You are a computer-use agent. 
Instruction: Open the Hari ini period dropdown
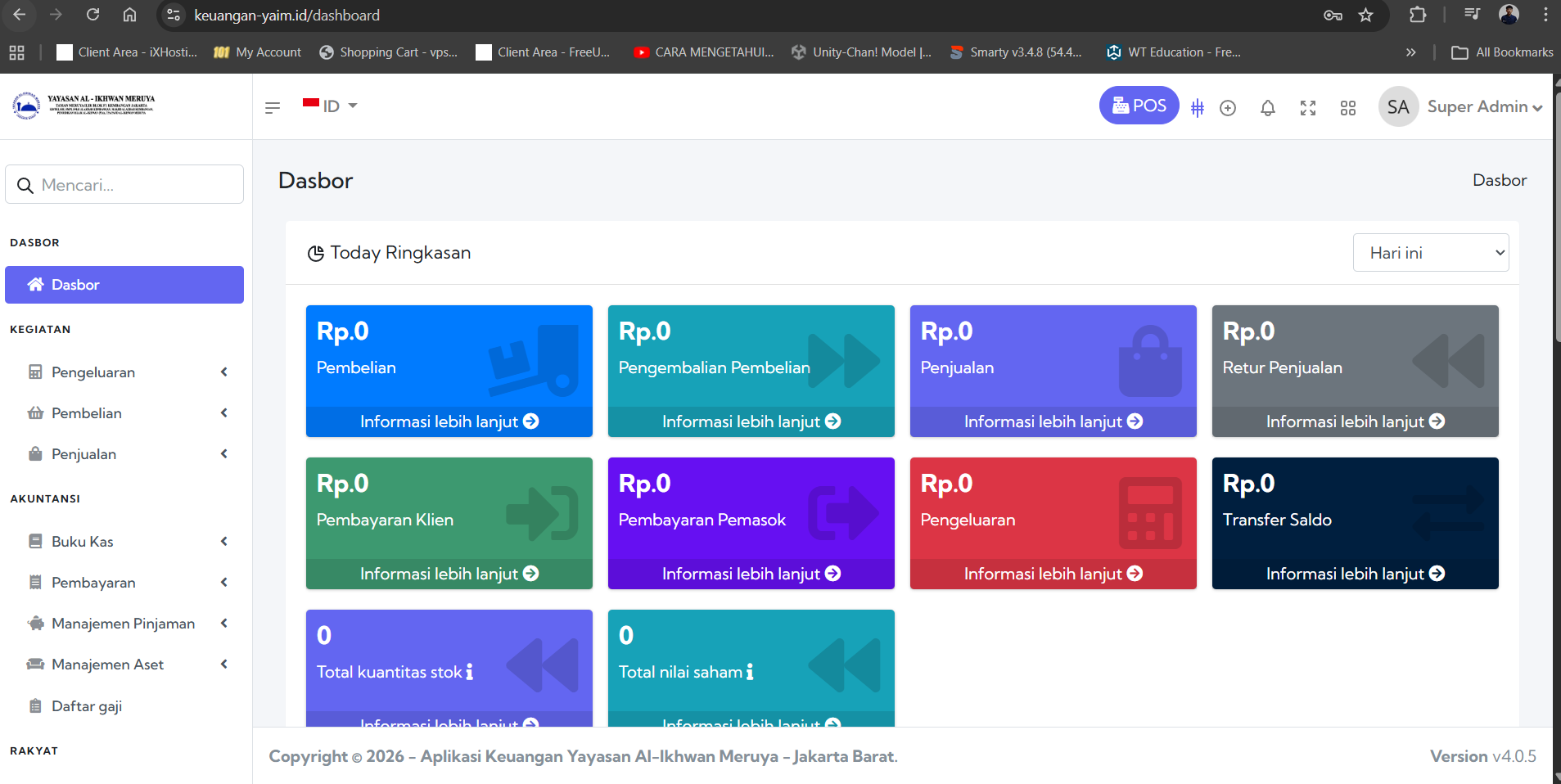click(x=1430, y=253)
